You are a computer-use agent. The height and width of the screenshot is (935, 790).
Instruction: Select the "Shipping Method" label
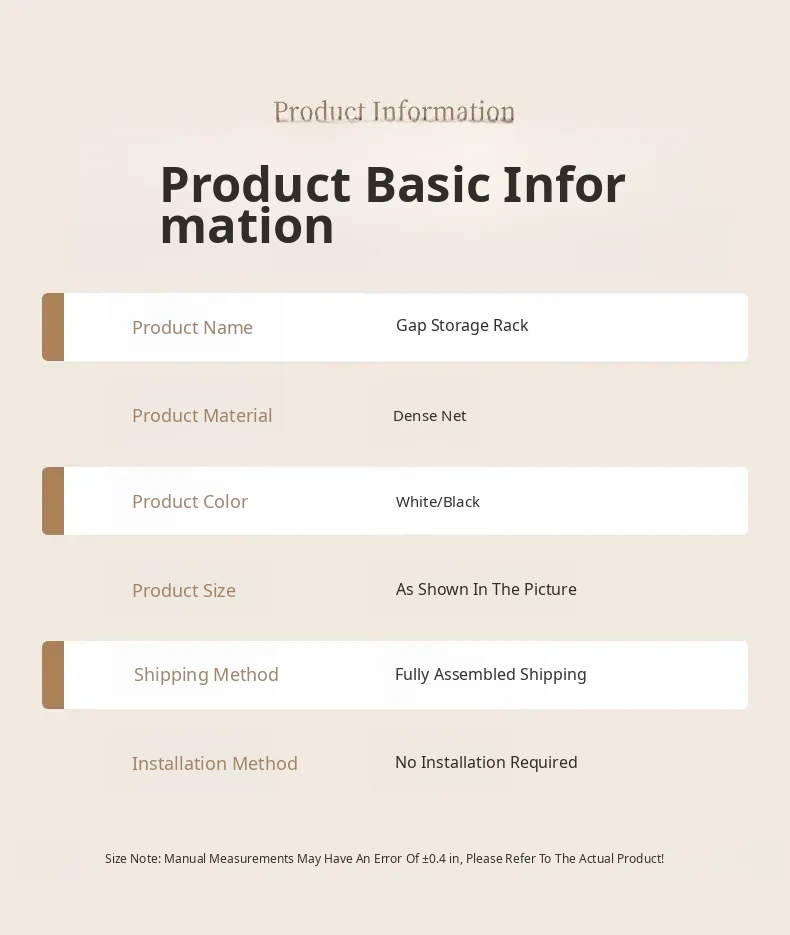(206, 675)
